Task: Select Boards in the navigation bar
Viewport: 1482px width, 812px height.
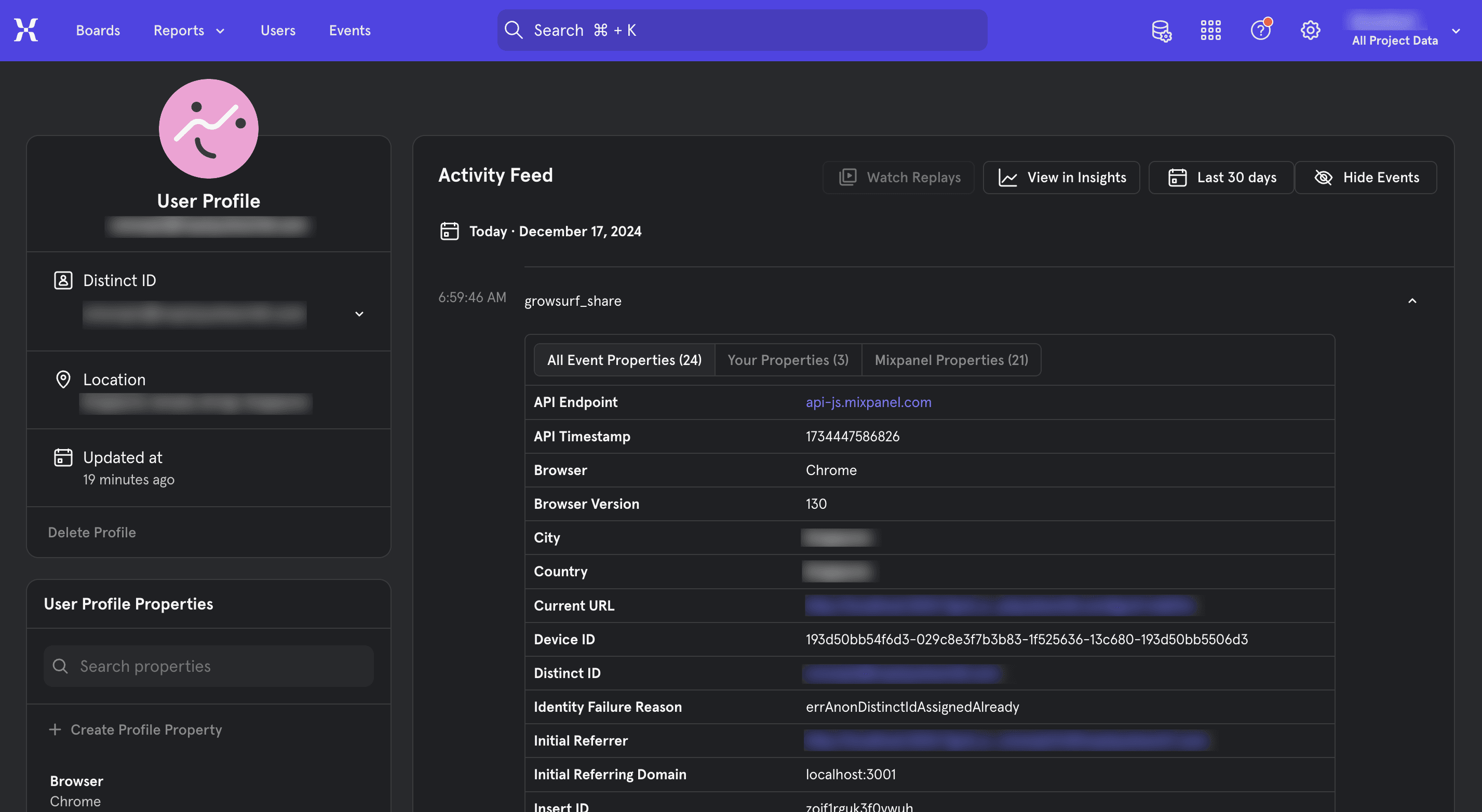Action: [98, 31]
